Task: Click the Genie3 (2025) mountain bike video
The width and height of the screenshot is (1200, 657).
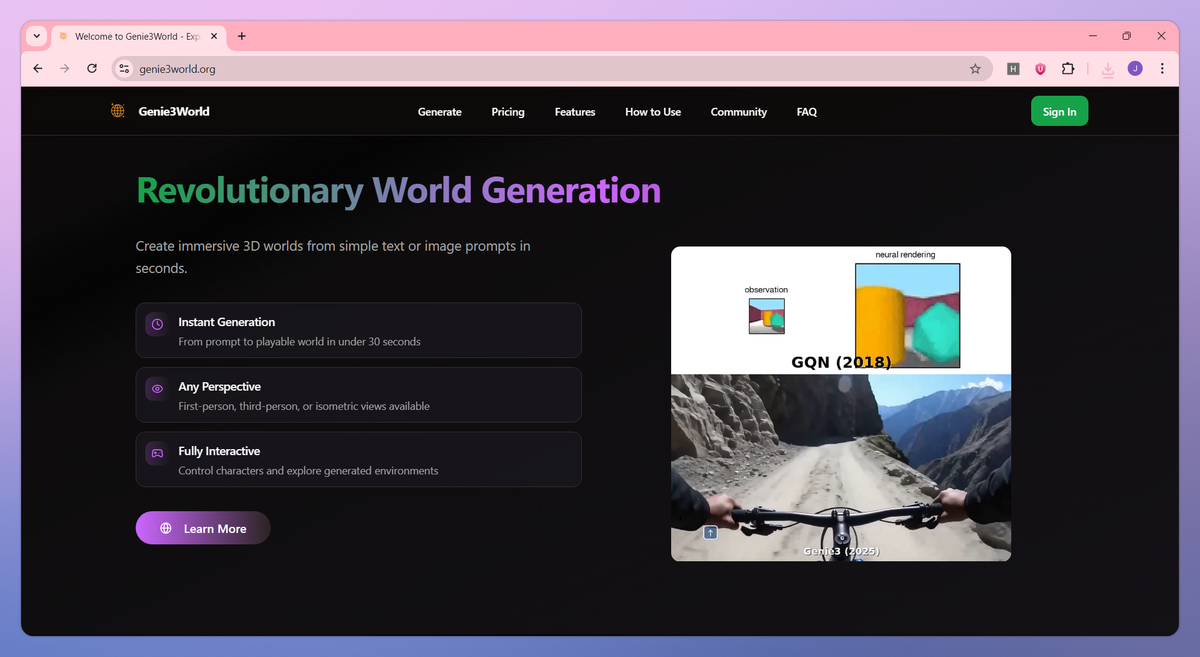Action: click(x=841, y=467)
